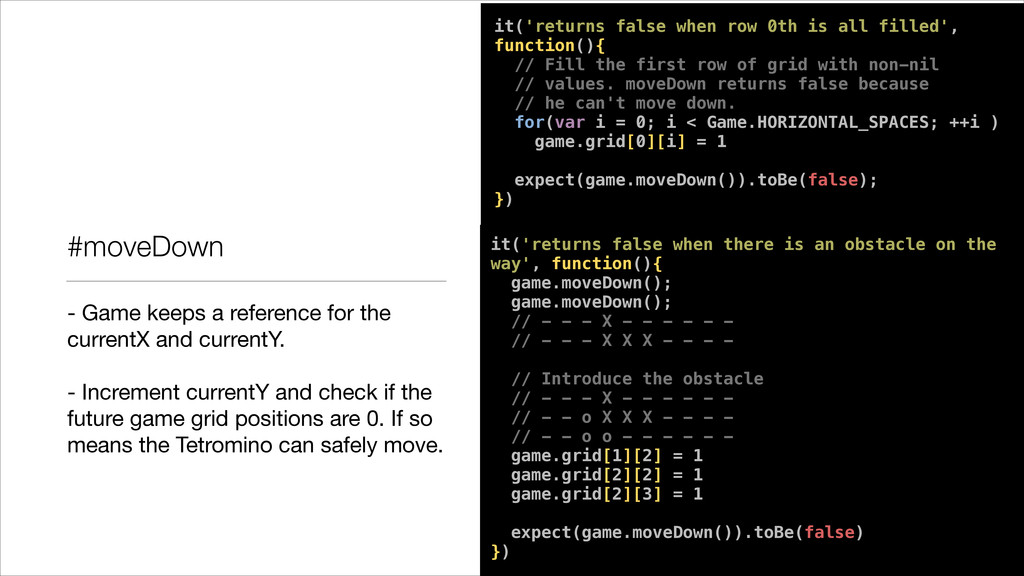1024x576 pixels.
Task: Click the #moveDown slide heading
Action: [x=145, y=247]
